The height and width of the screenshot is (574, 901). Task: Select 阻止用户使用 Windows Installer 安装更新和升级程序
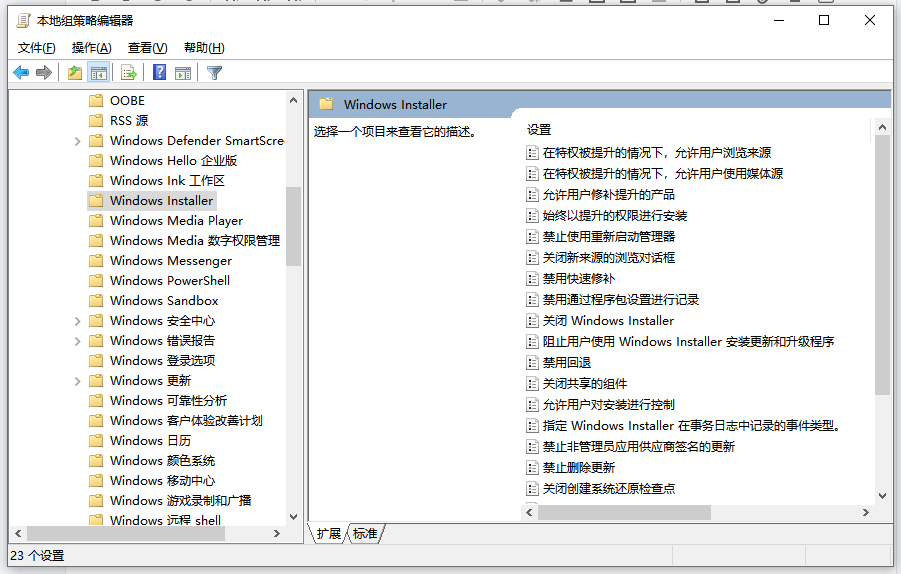tap(688, 342)
